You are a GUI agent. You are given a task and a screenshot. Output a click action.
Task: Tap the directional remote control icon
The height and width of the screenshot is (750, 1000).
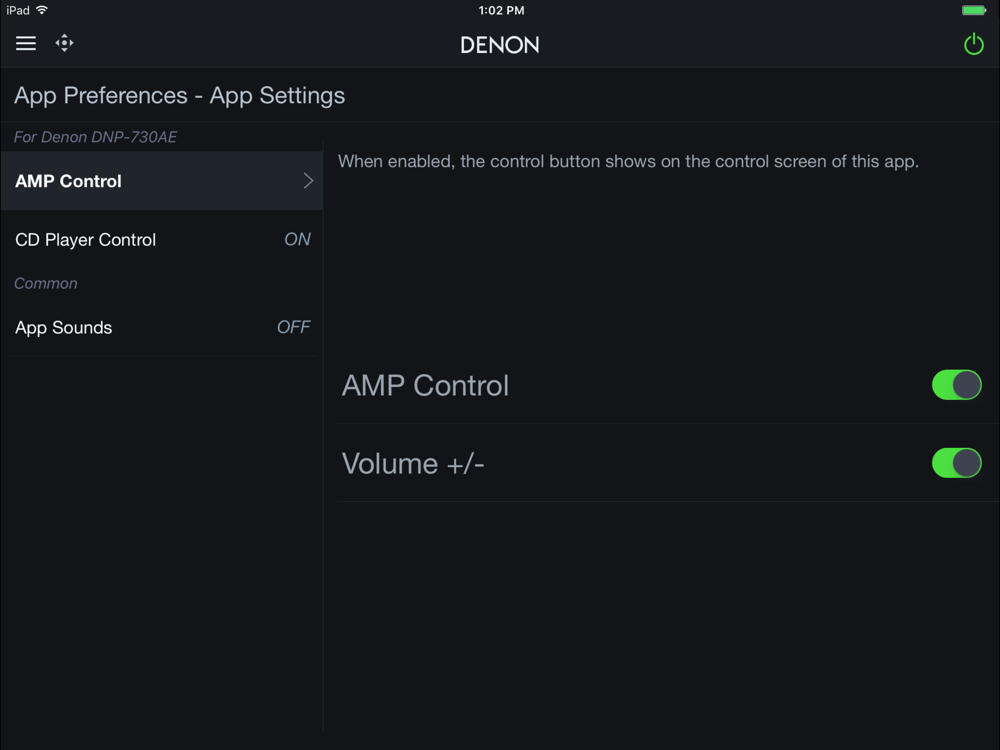click(x=64, y=43)
